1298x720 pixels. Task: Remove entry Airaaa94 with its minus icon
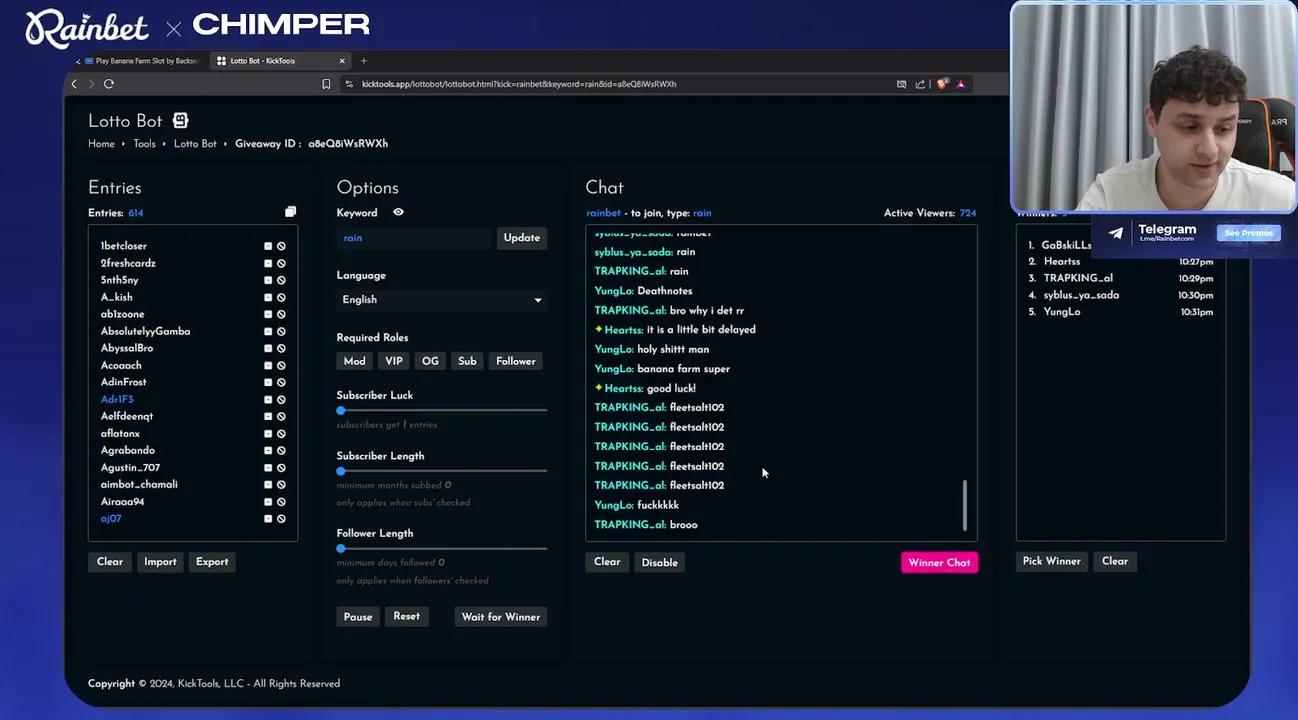(x=268, y=501)
